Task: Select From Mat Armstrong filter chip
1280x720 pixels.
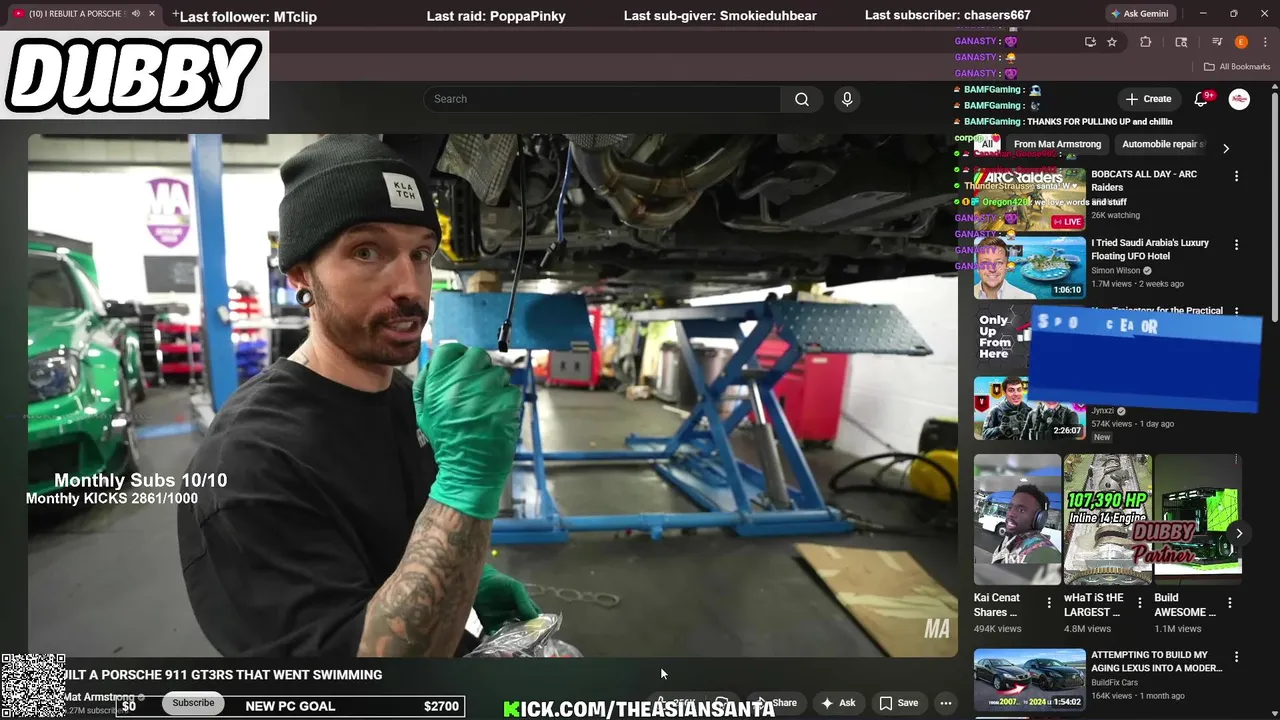Action: [x=1057, y=144]
